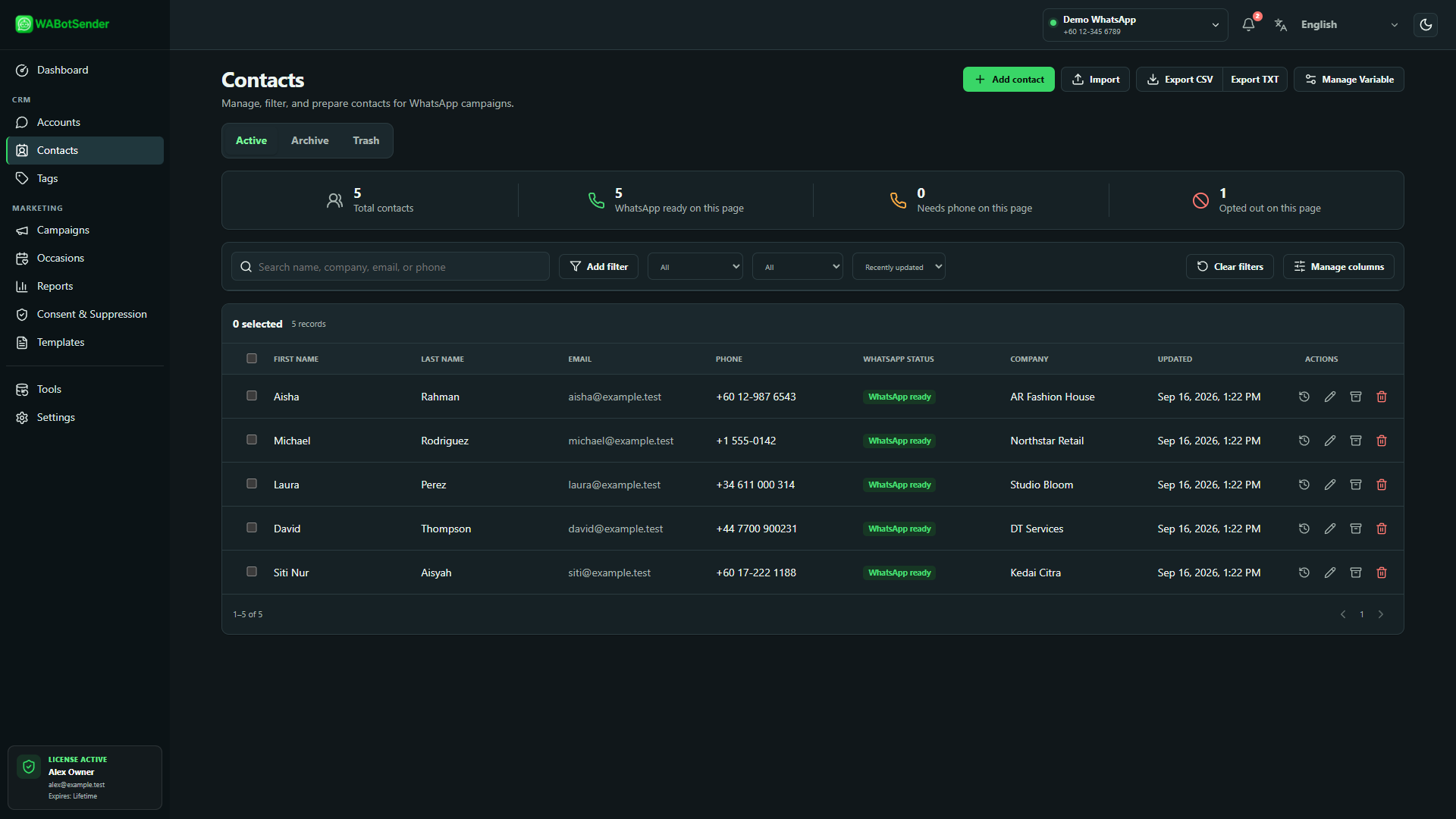Select all contacts header checkbox
The height and width of the screenshot is (819, 1456).
click(252, 359)
